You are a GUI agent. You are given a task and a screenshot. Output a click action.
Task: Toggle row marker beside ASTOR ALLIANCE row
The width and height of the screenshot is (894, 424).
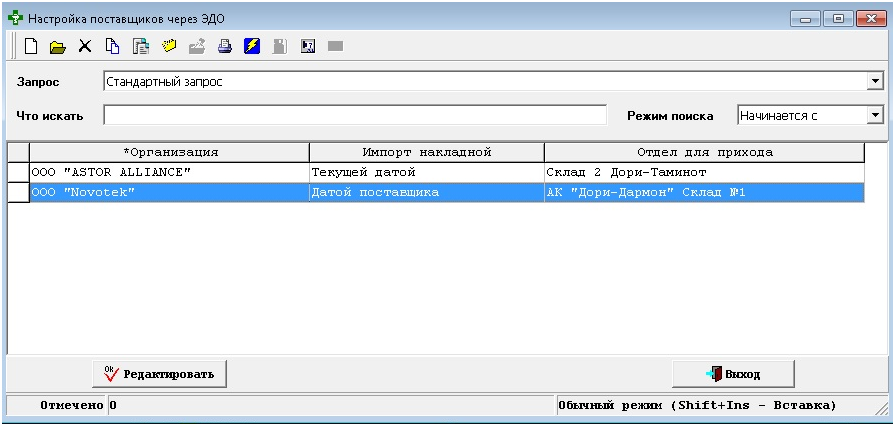tap(18, 172)
